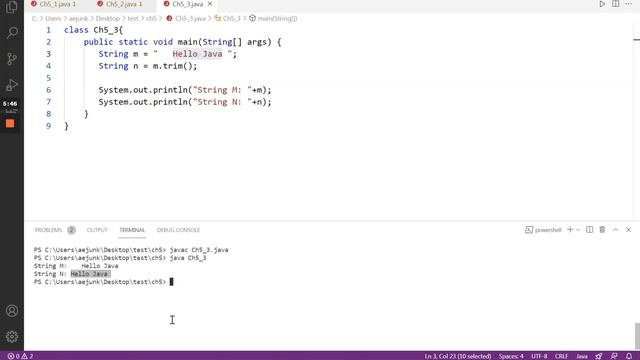The height and width of the screenshot is (360, 640).
Task: Open the Explorer view in activity bar
Action: click(x=12, y=7)
